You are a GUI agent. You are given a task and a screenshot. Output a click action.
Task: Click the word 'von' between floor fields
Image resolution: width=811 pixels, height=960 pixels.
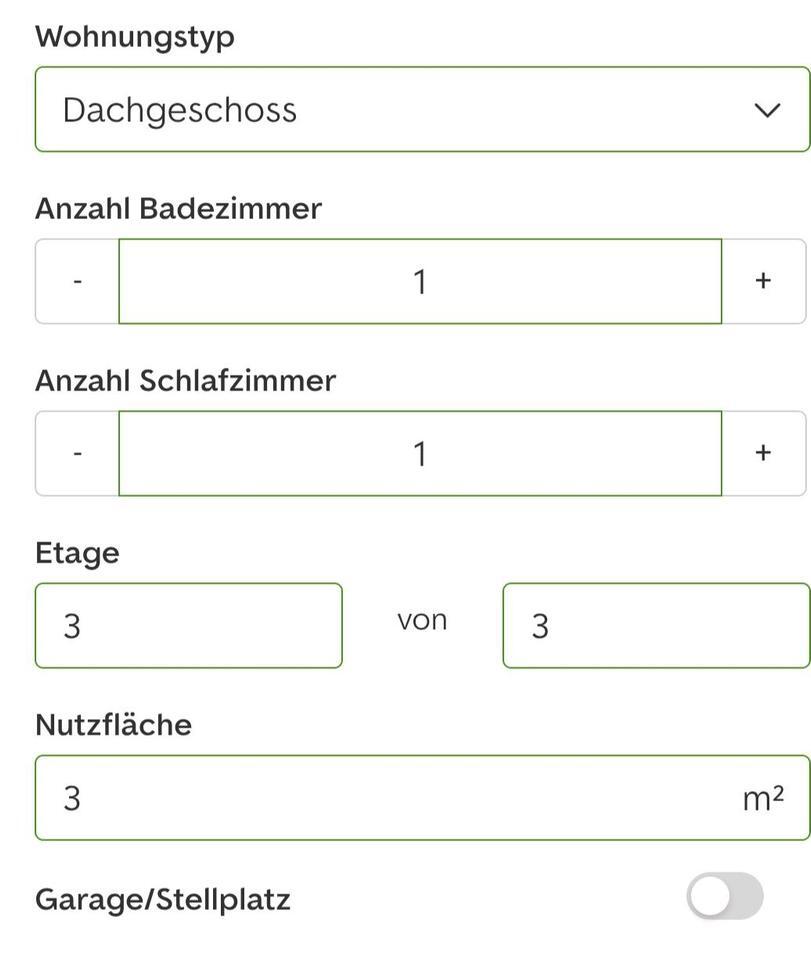coord(421,619)
